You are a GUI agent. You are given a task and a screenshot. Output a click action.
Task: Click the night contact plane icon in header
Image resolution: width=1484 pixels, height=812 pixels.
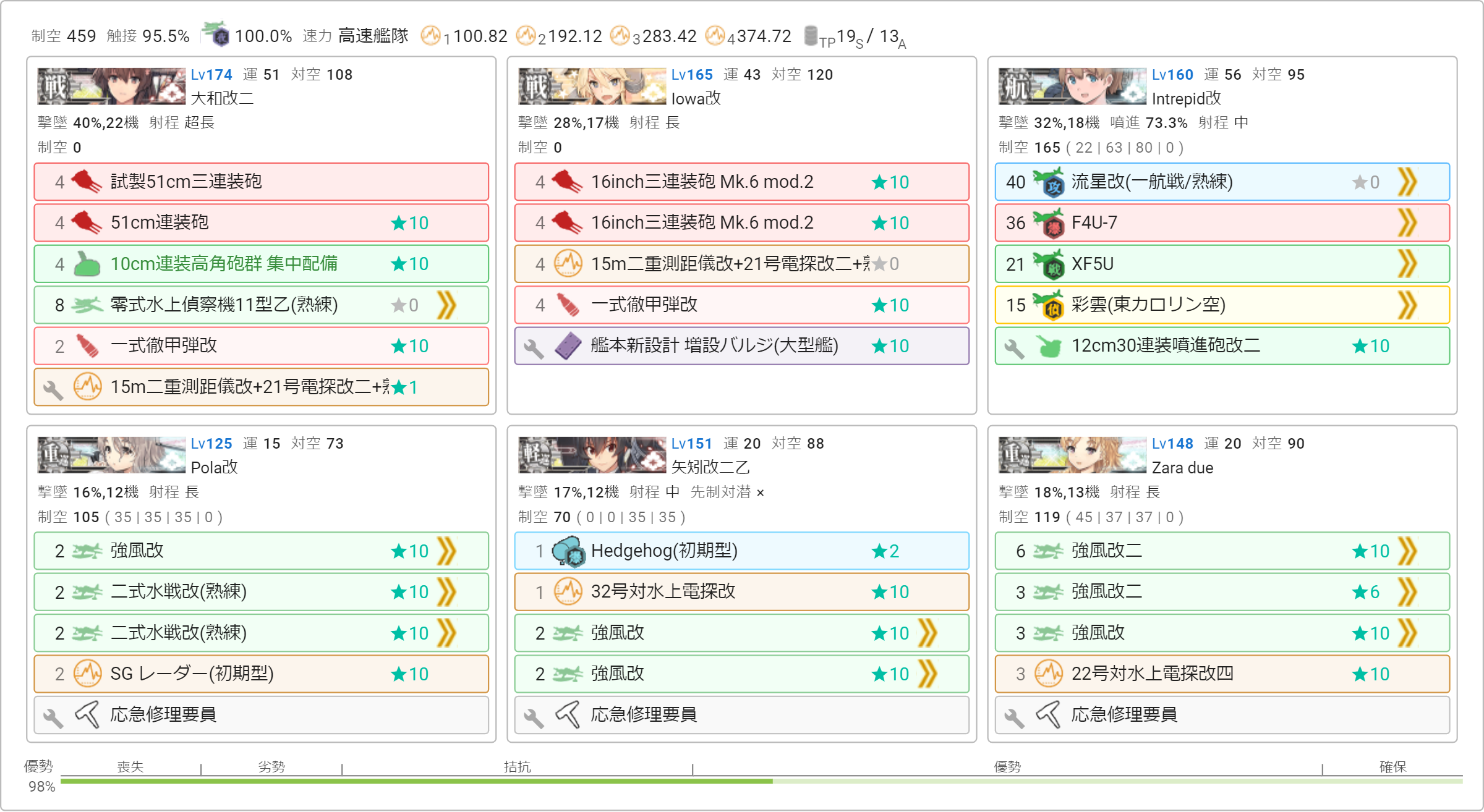[216, 35]
